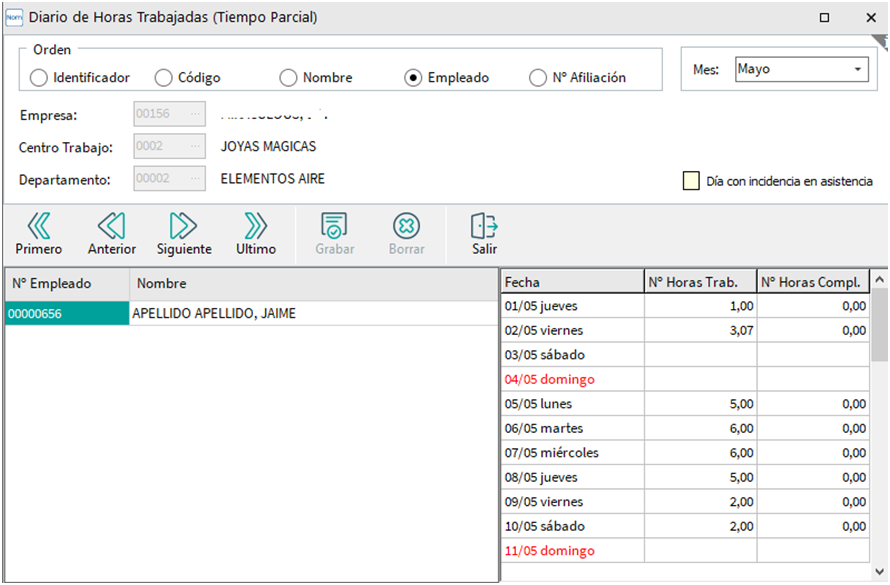
Task: Save changes with the Grabar icon
Action: point(334,225)
